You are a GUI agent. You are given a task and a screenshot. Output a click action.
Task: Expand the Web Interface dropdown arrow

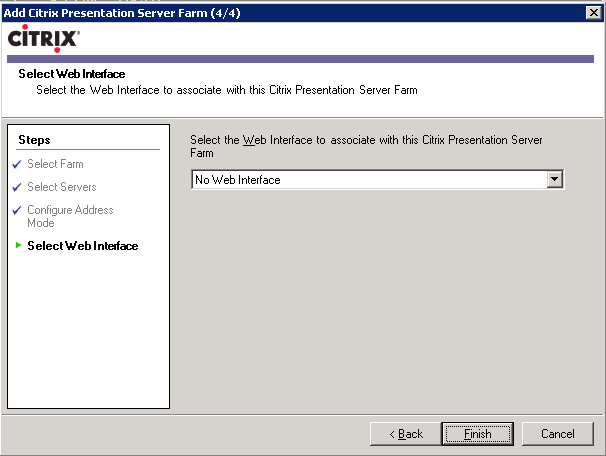coord(554,180)
